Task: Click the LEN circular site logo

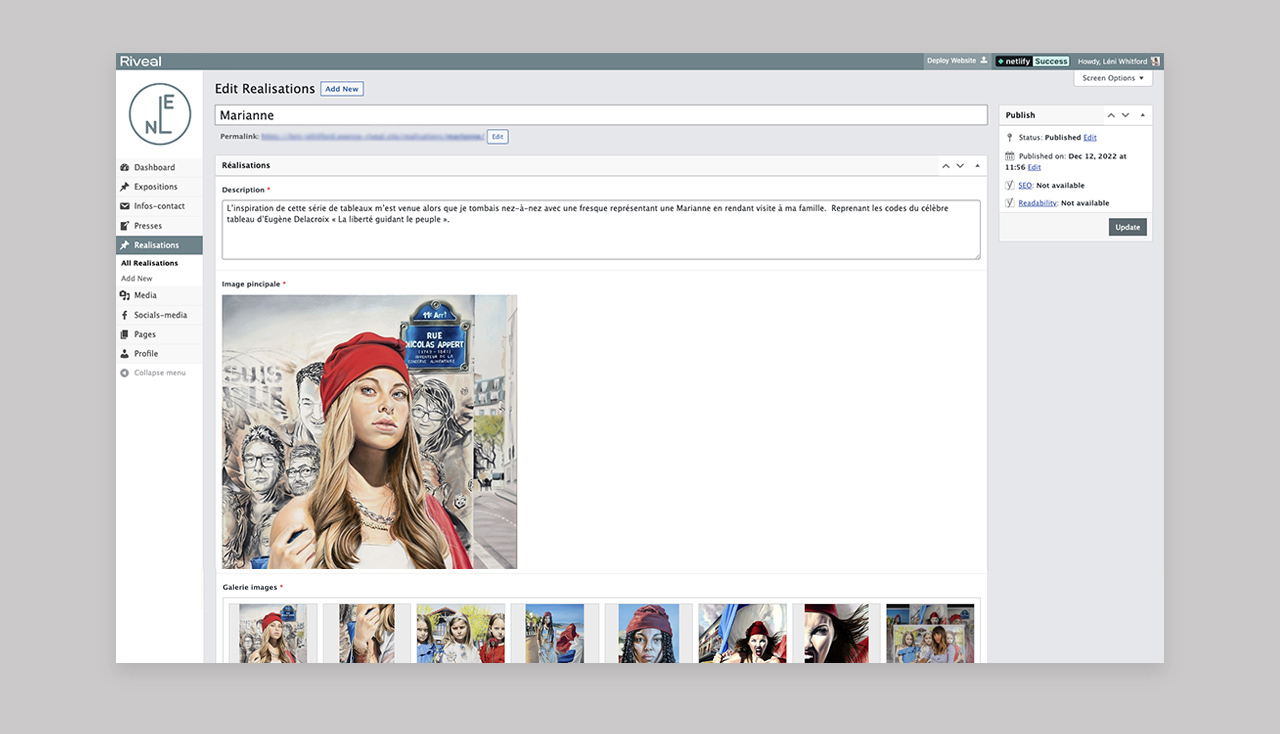Action: [x=160, y=114]
